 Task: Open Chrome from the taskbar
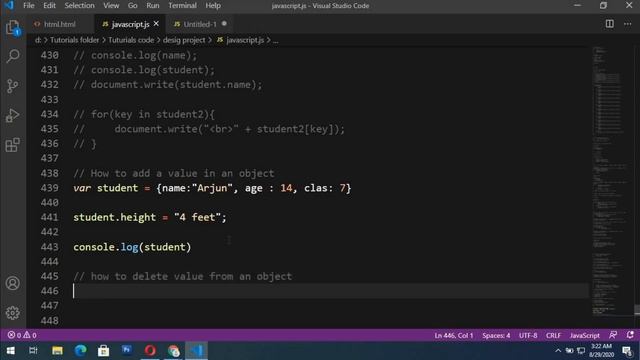pyautogui.click(x=173, y=351)
